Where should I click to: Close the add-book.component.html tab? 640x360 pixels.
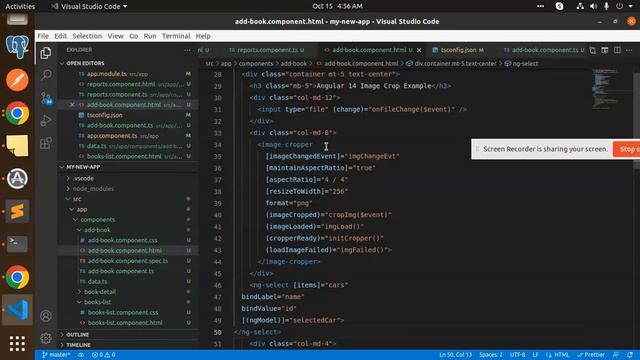tap(419, 50)
